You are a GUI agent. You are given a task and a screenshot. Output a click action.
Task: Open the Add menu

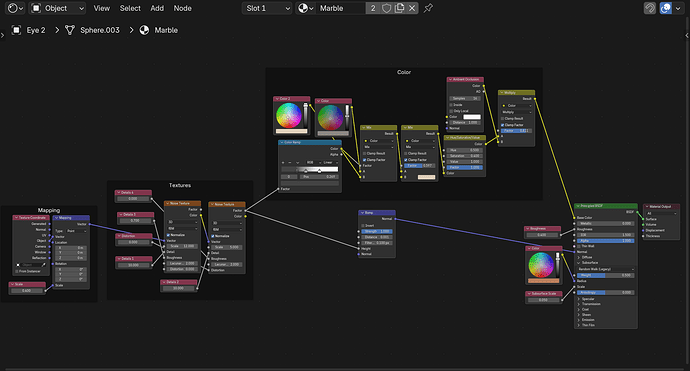[x=157, y=8]
